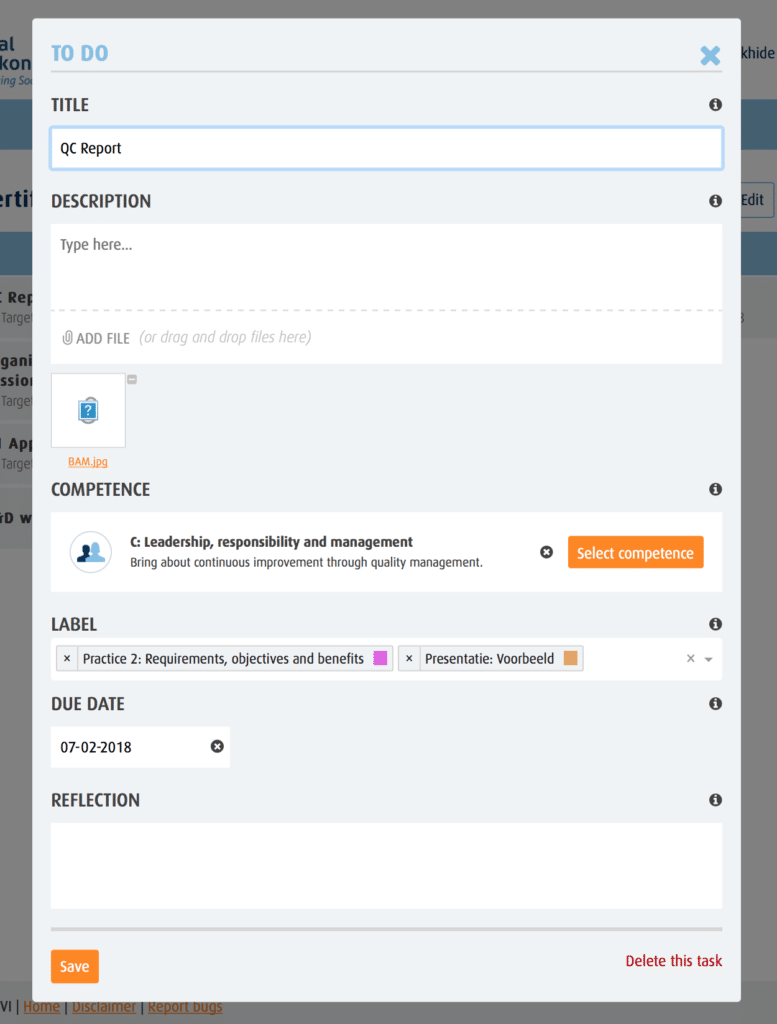Close the TO DO dialog
Viewport: 777px width, 1024px height.
(x=710, y=55)
